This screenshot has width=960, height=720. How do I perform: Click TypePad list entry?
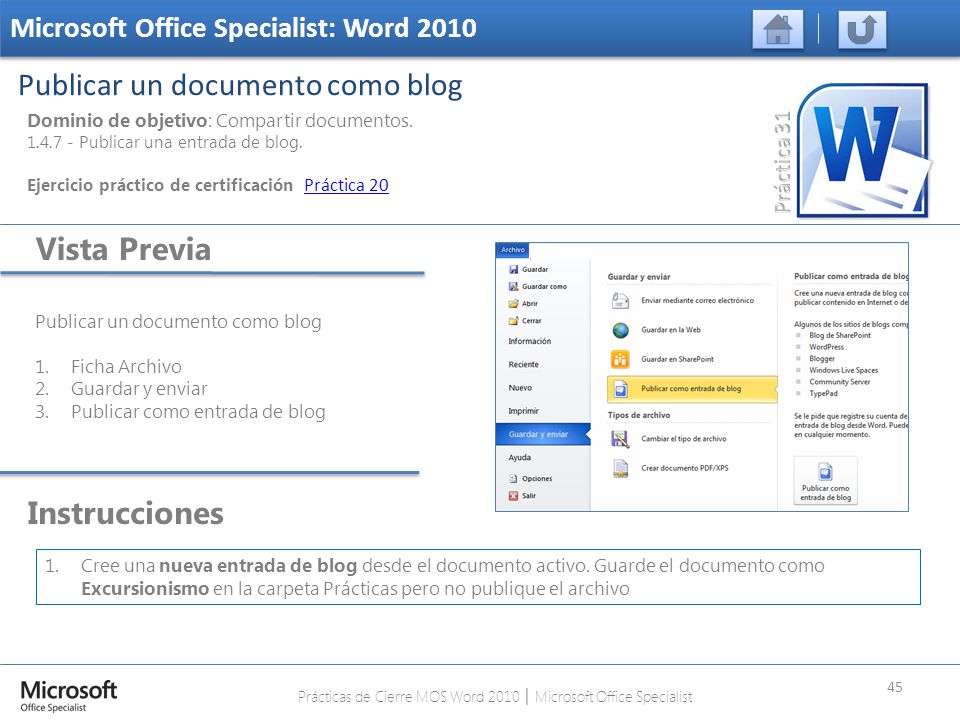(823, 394)
